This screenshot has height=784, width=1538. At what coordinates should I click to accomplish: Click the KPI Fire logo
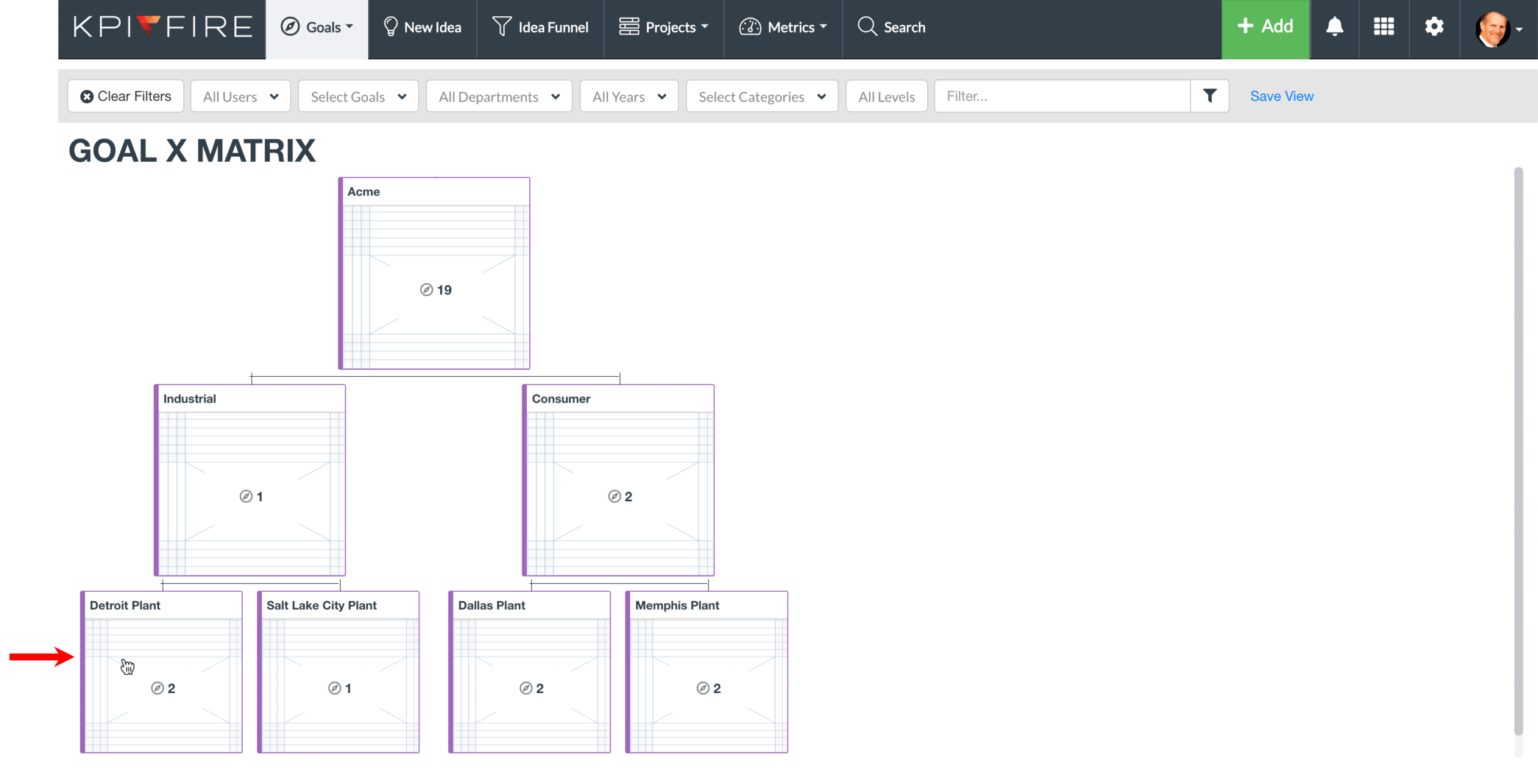coord(162,27)
